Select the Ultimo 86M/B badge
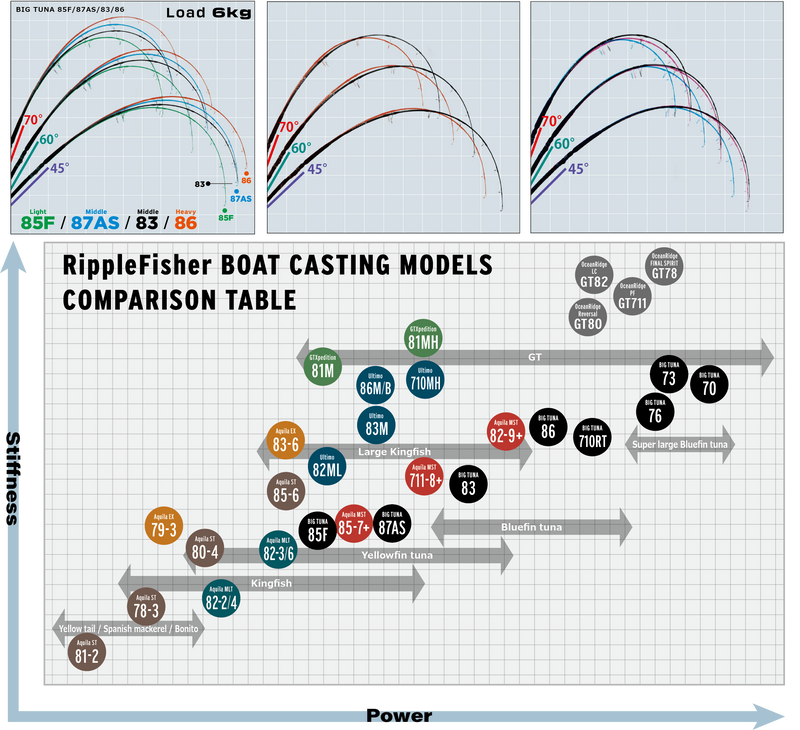The image size is (800, 730). tap(375, 385)
